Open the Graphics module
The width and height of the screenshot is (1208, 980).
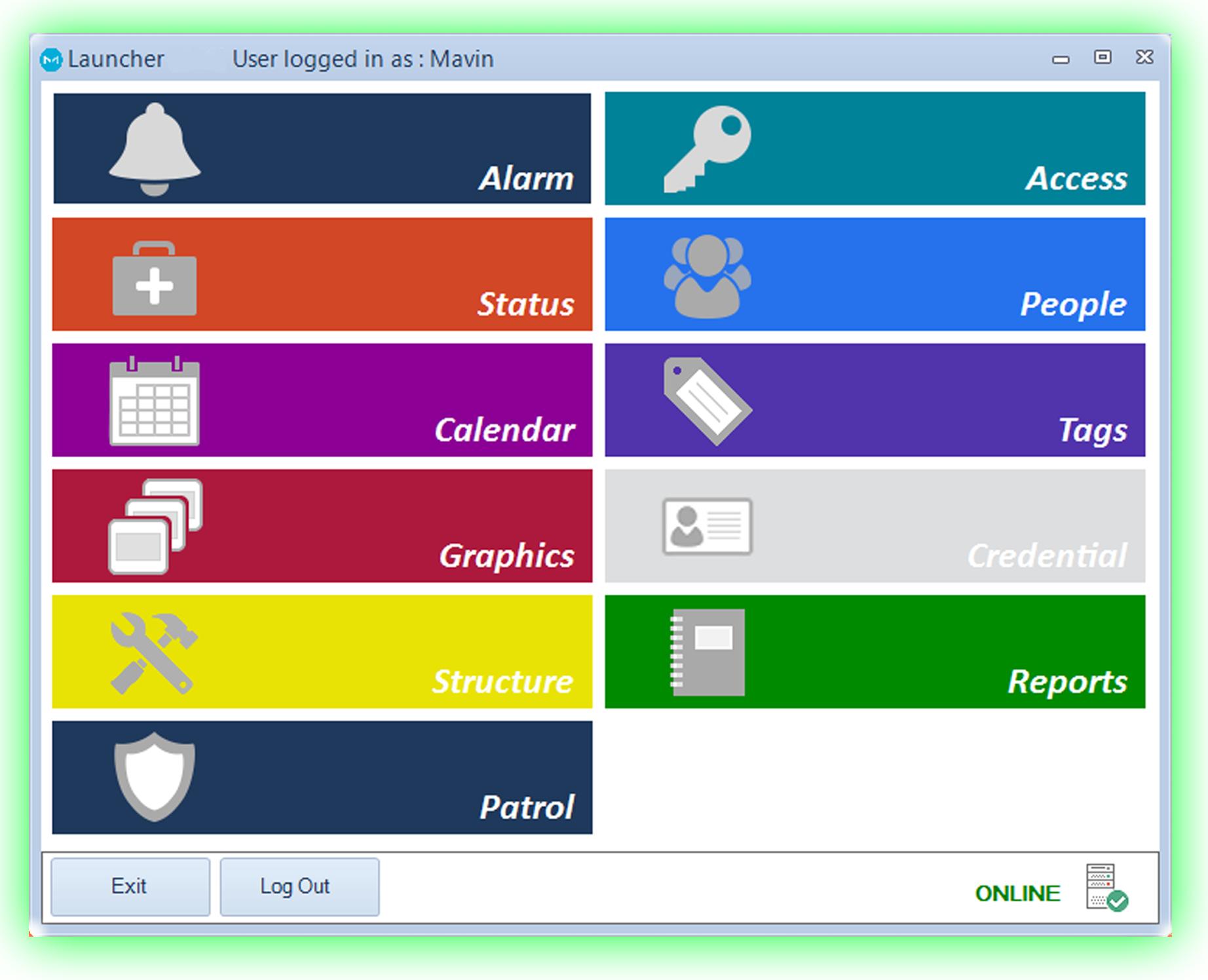[321, 526]
